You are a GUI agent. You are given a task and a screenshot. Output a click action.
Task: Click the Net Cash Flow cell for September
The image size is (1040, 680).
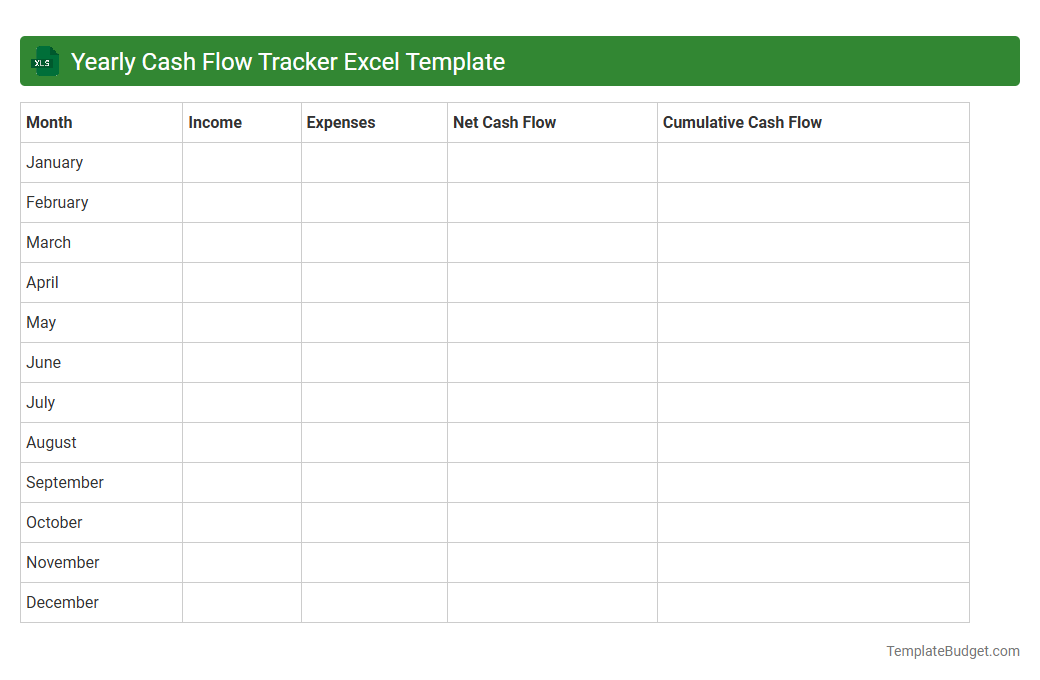point(552,482)
